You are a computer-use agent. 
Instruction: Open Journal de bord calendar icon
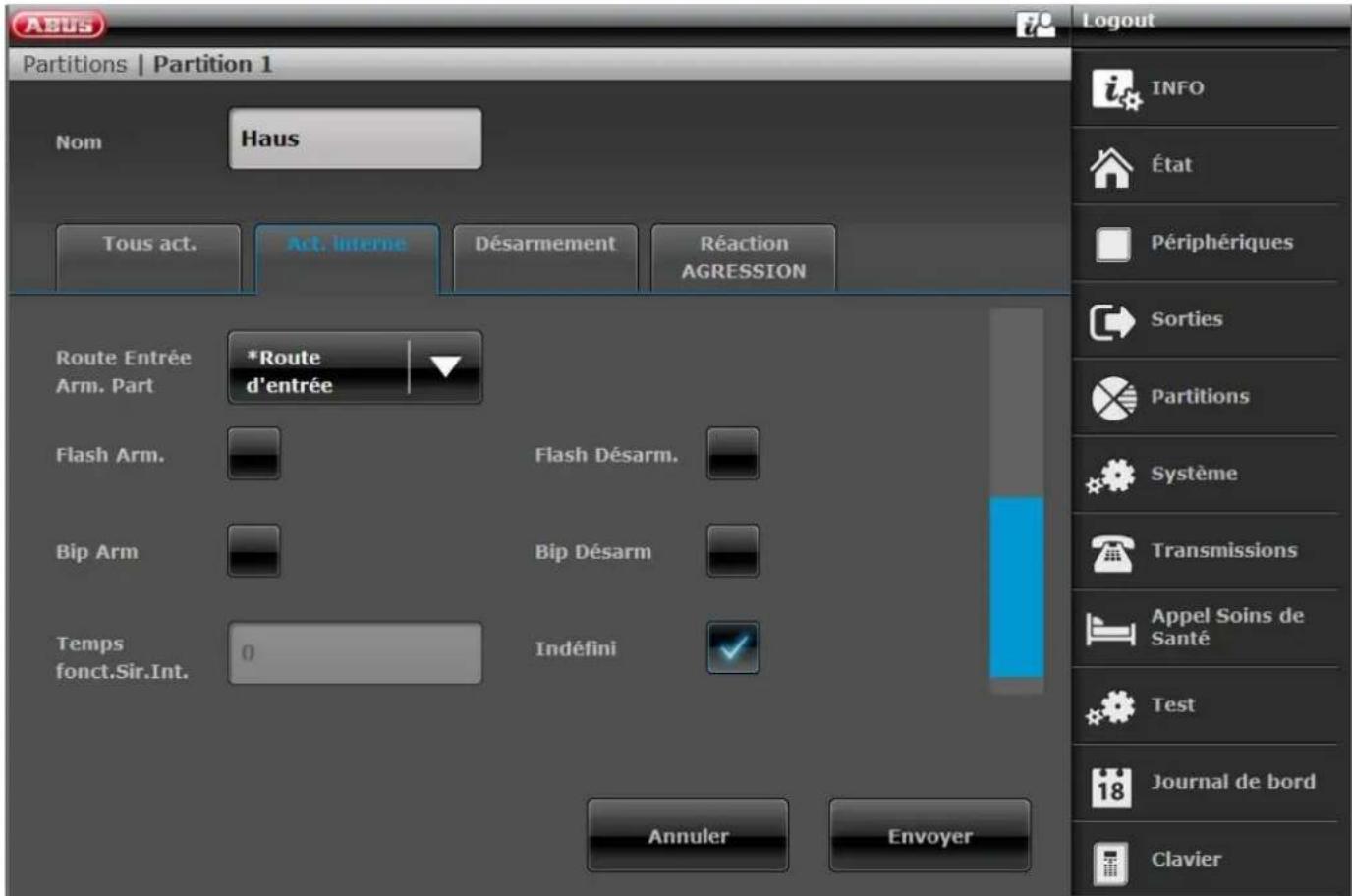pyautogui.click(x=1111, y=785)
